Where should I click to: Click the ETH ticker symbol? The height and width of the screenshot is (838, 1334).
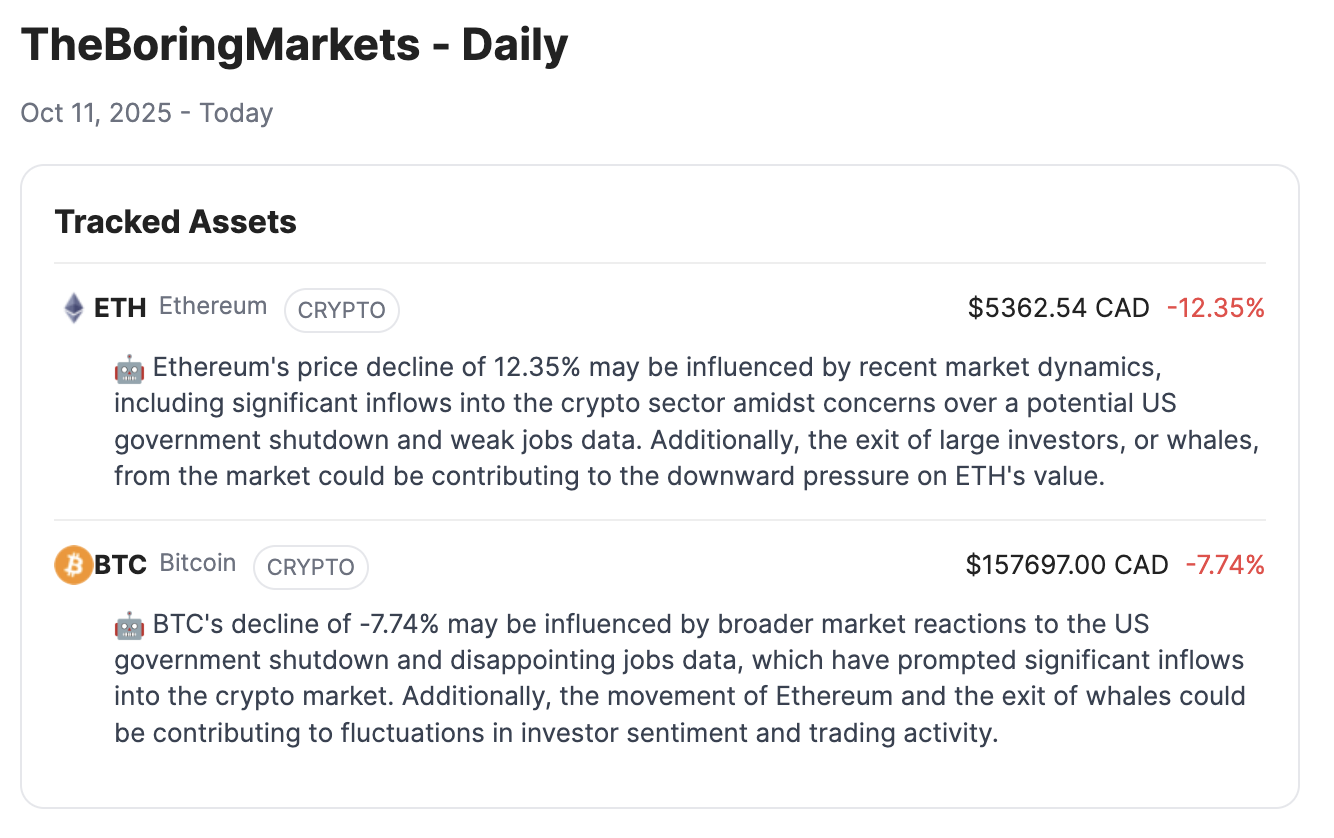click(120, 308)
